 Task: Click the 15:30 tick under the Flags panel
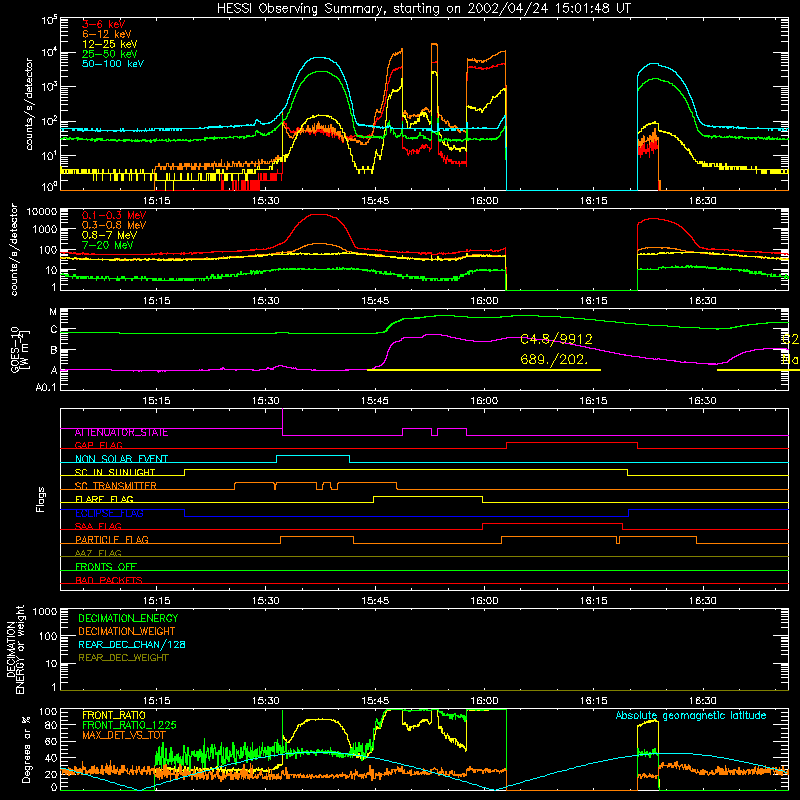(265, 601)
